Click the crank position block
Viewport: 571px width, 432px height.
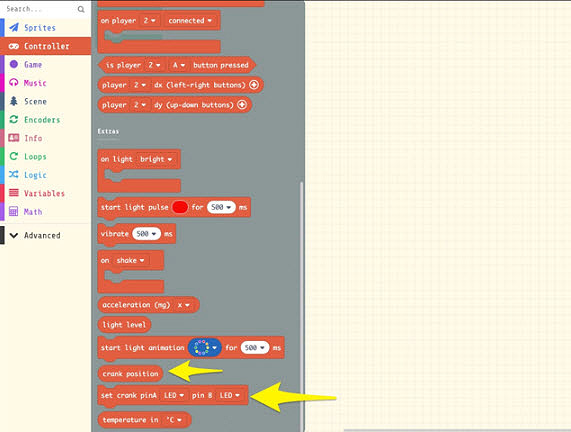(130, 374)
